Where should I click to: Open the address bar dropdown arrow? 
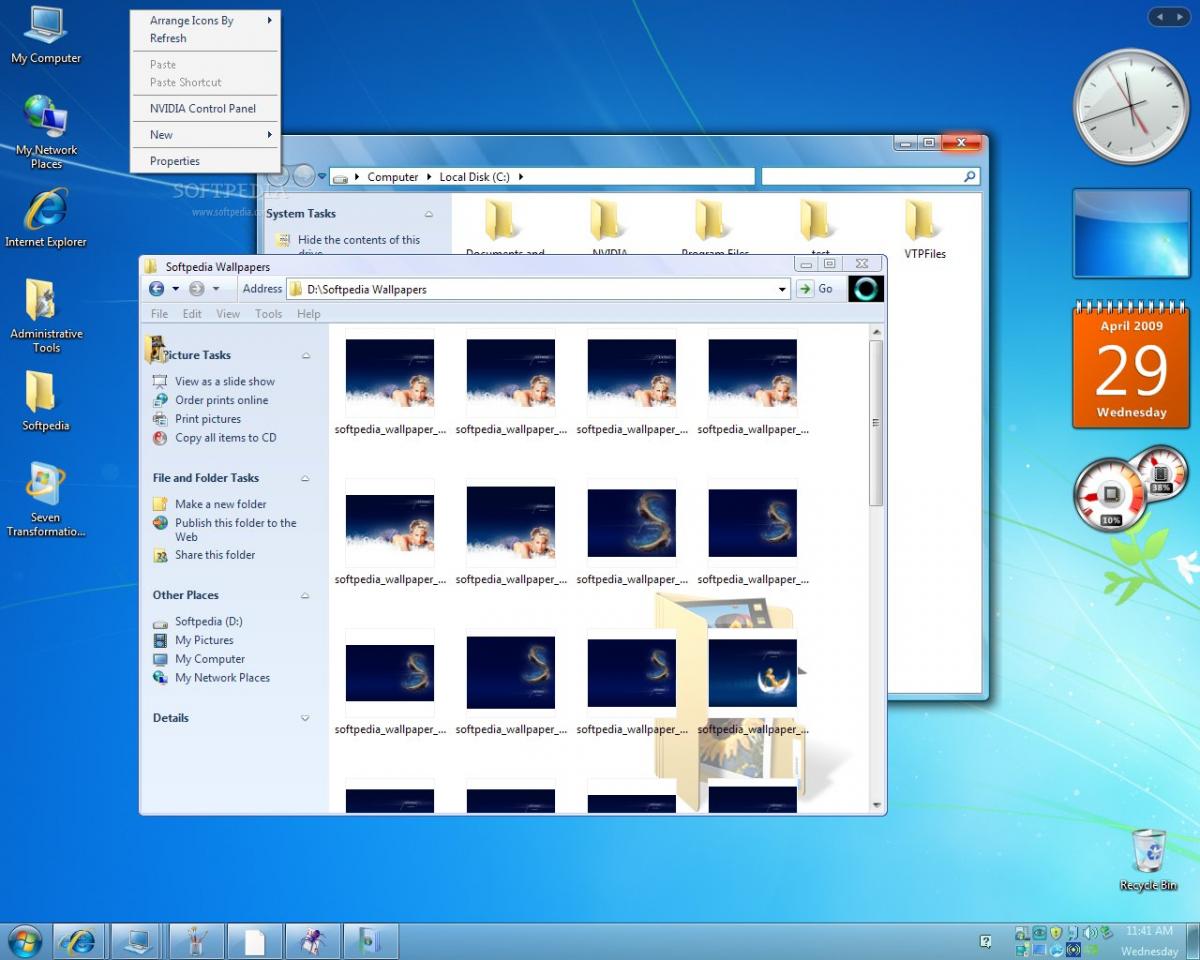point(782,289)
